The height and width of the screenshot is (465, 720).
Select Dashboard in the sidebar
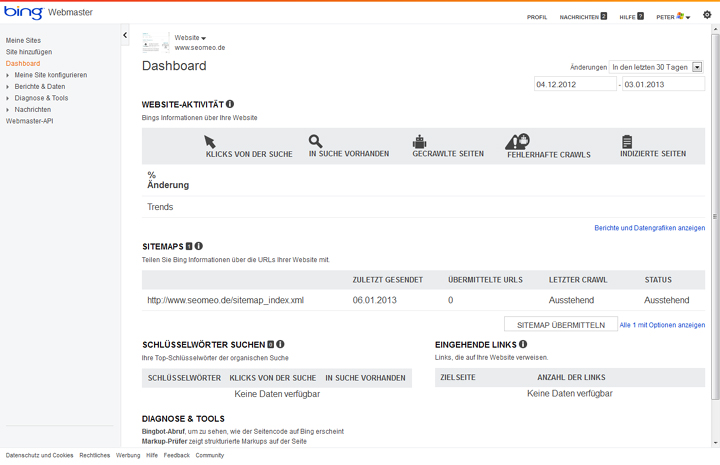click(x=22, y=63)
